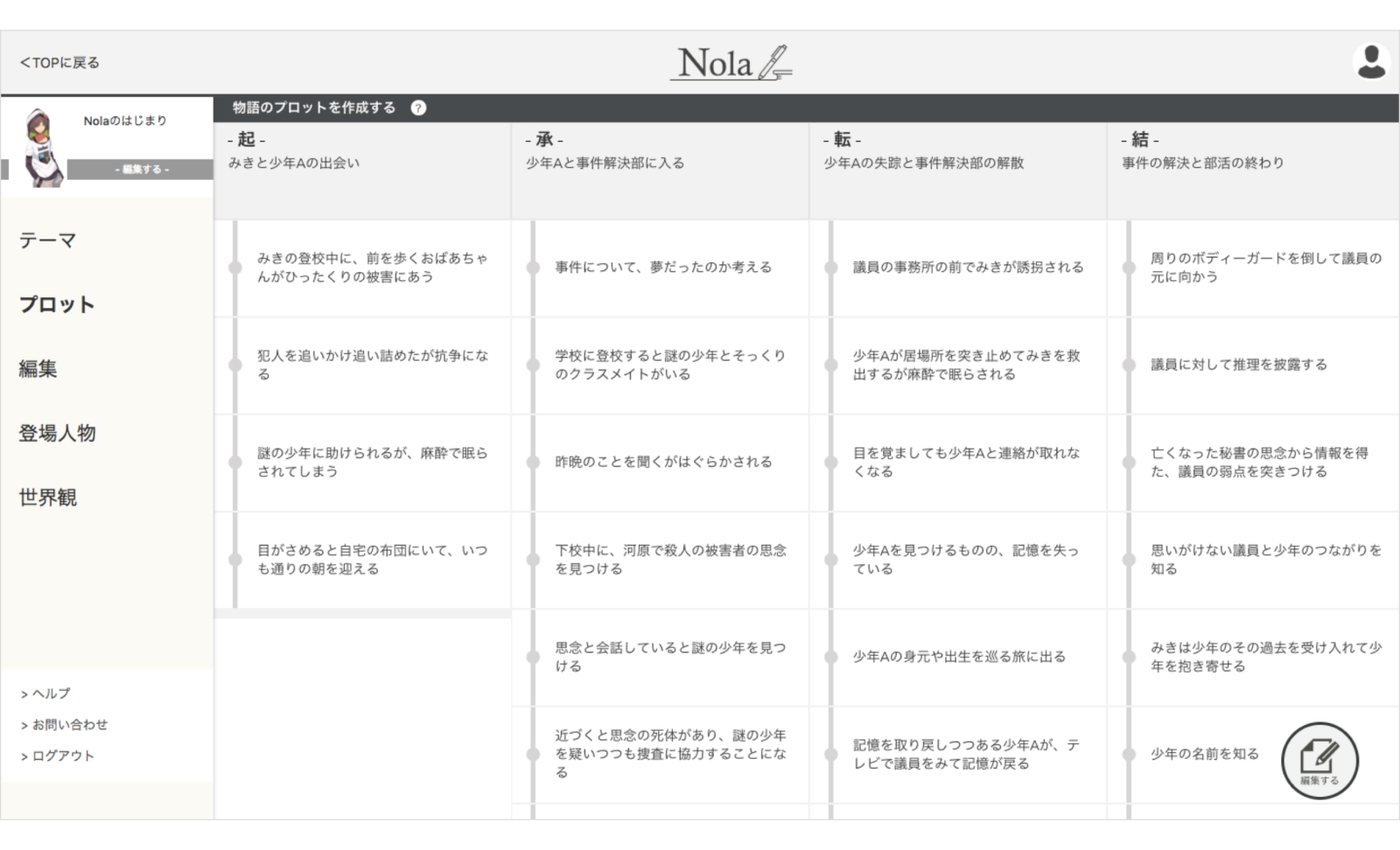Select the card 議員に対して推理を披露する
The height and width of the screenshot is (850, 1400).
(1254, 365)
